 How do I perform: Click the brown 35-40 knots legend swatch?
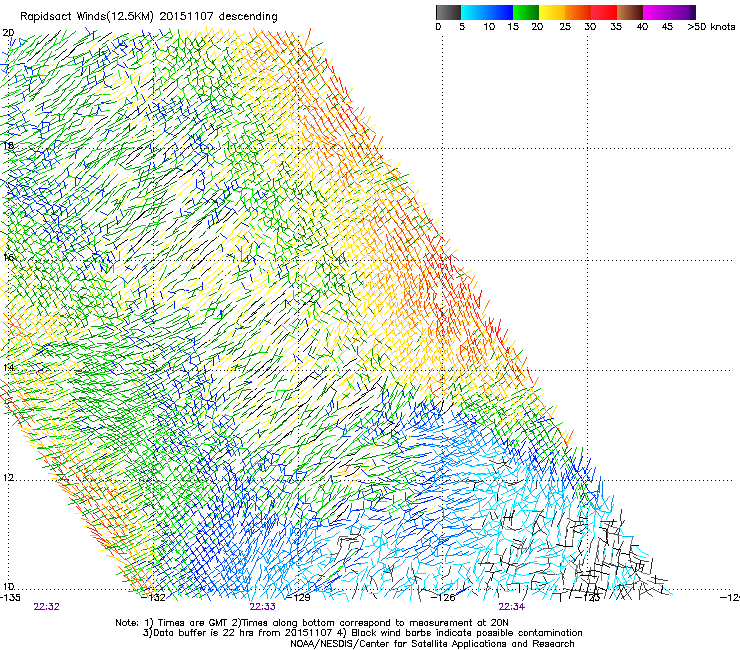pos(630,12)
